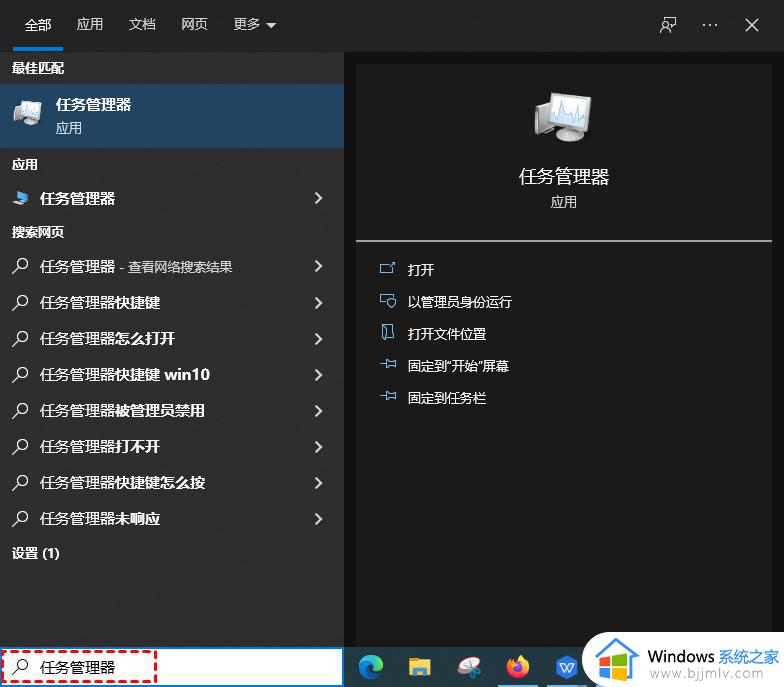The height and width of the screenshot is (687, 784).
Task: Open the 更多 dropdown menu
Action: (254, 24)
